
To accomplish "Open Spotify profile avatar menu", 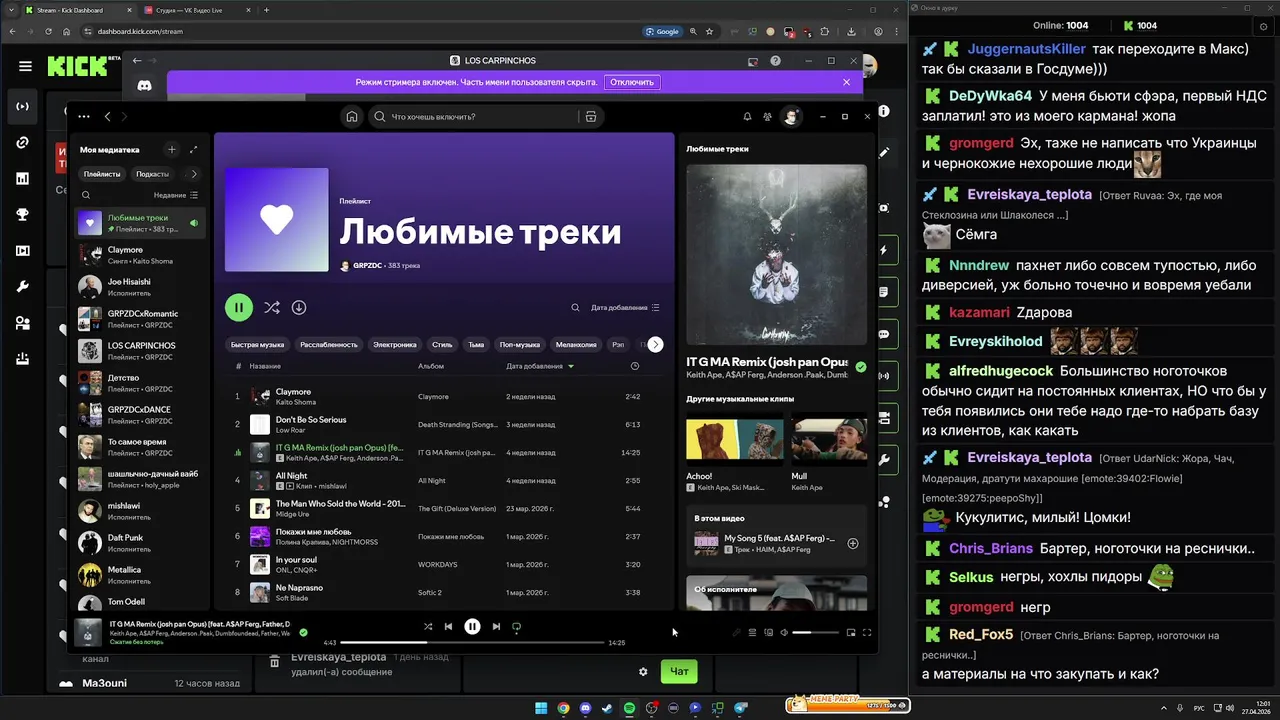I will 791,117.
